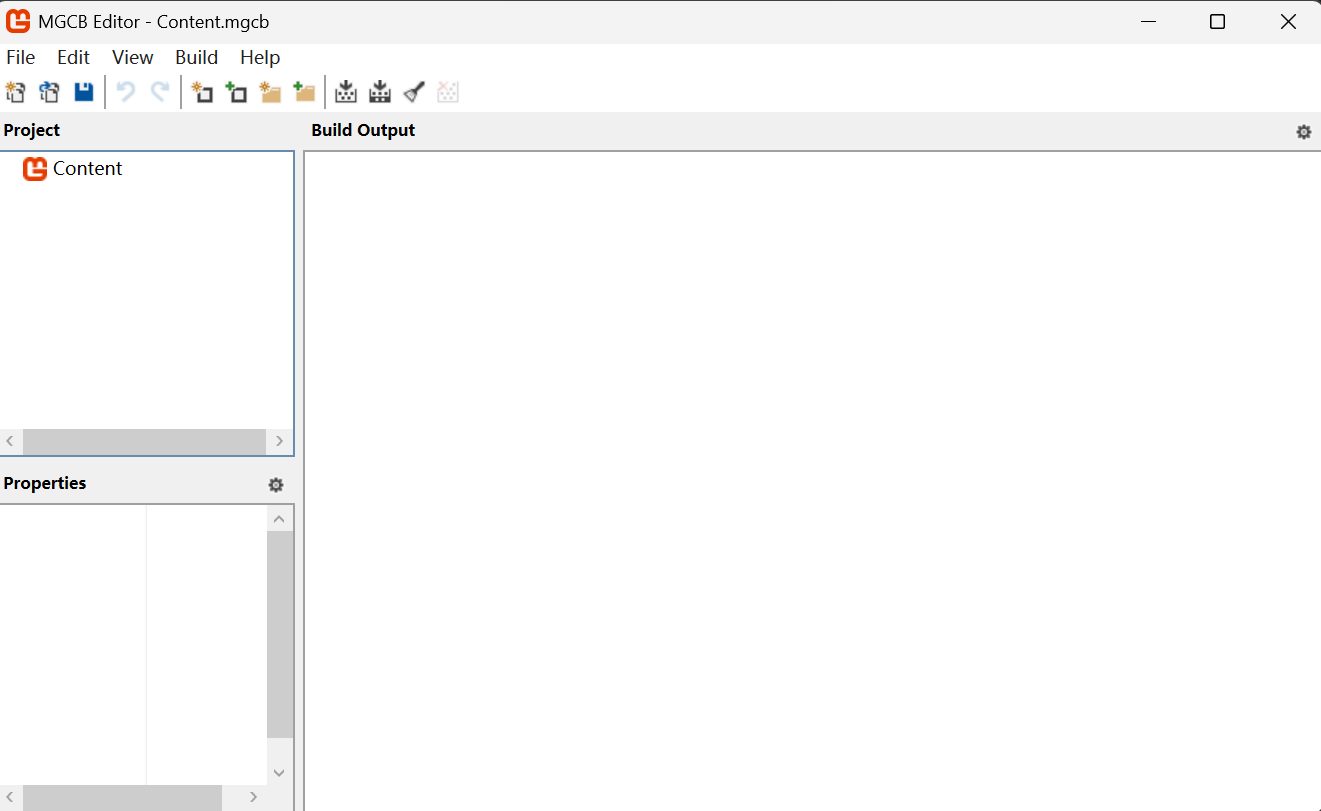The height and width of the screenshot is (811, 1321).
Task: Open Properties panel settings gear
Action: [x=276, y=485]
